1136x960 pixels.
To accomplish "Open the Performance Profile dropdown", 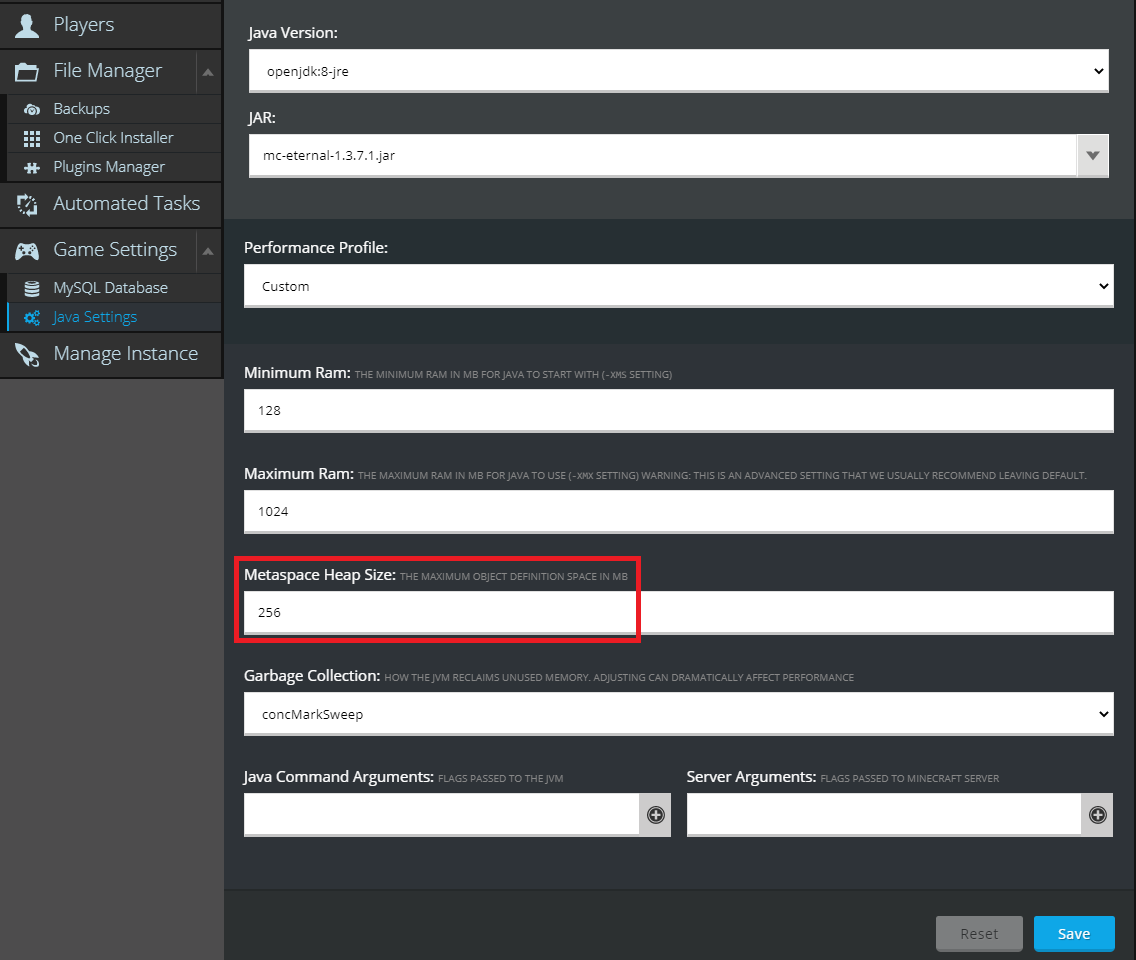I will (678, 286).
